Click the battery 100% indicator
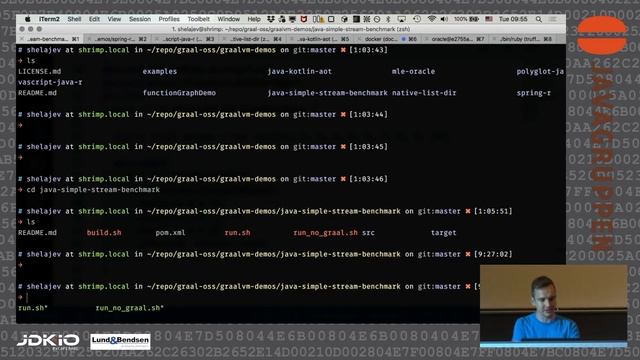The width and height of the screenshot is (640, 360). pos(466,19)
